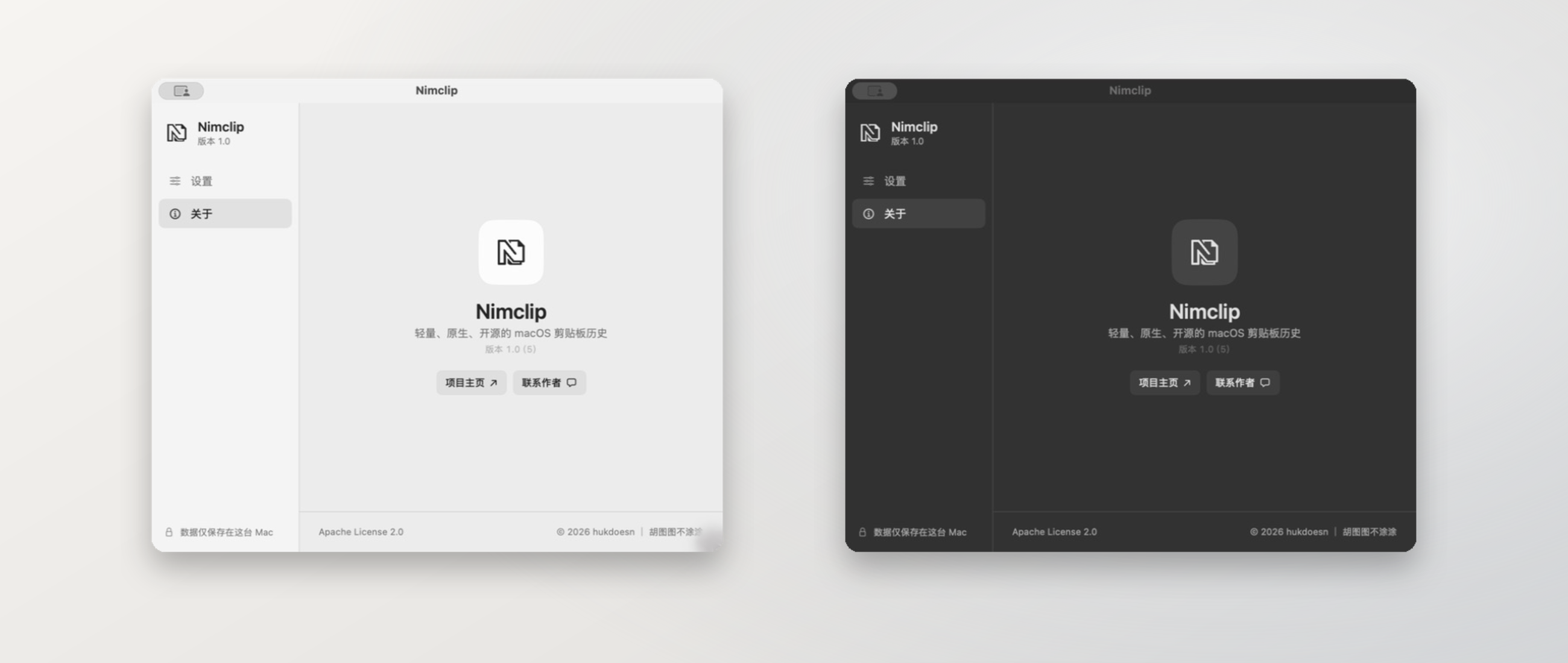1568x663 pixels.
Task: Select 关于 in the dark window sidebar
Action: click(x=918, y=214)
